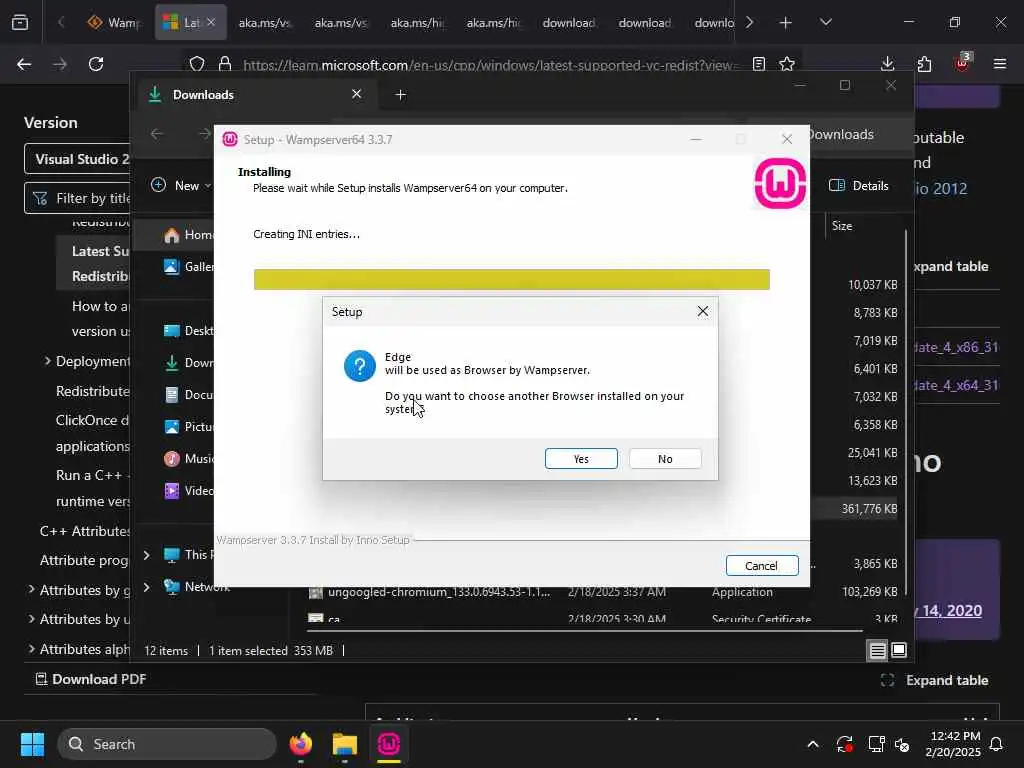Choose No in the Setup browser dialog
The height and width of the screenshot is (768, 1024).
(x=665, y=458)
